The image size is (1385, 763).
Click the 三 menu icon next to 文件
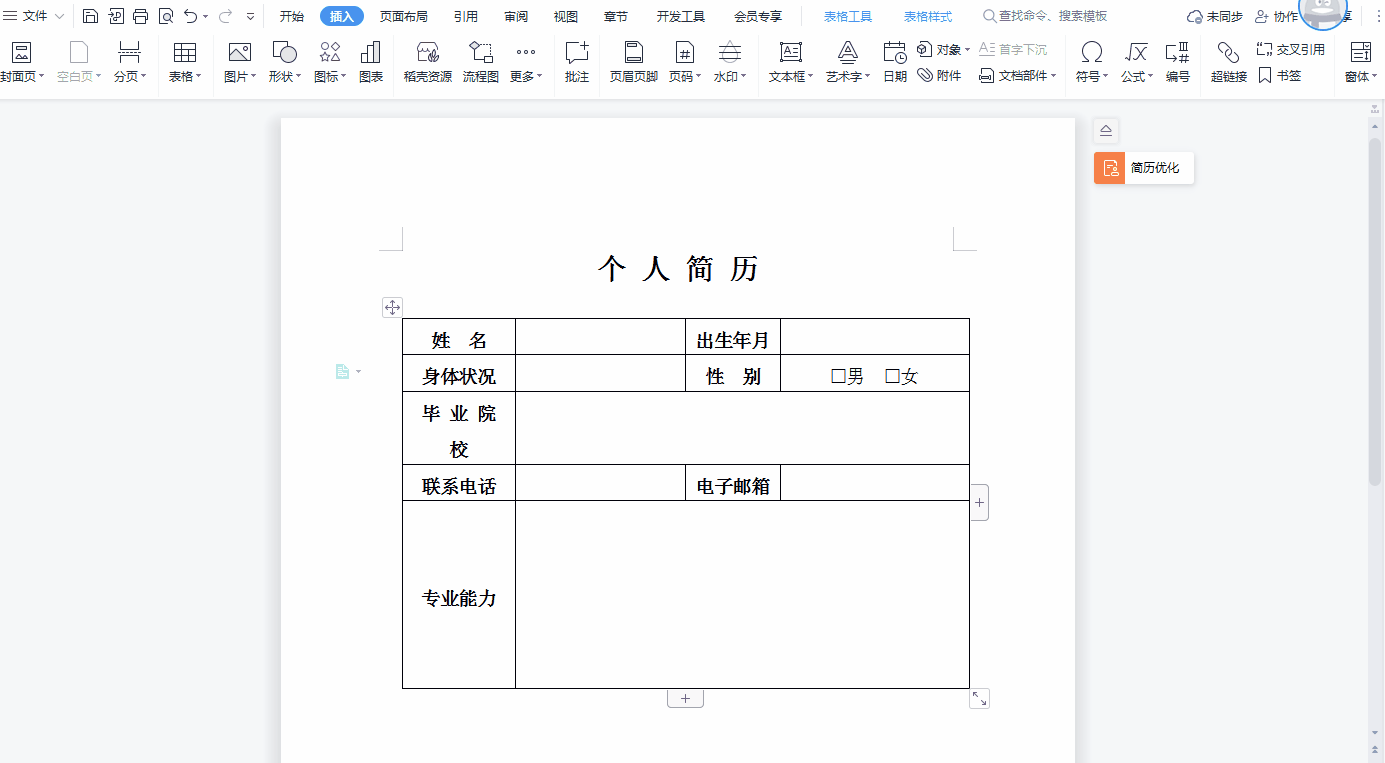point(10,16)
